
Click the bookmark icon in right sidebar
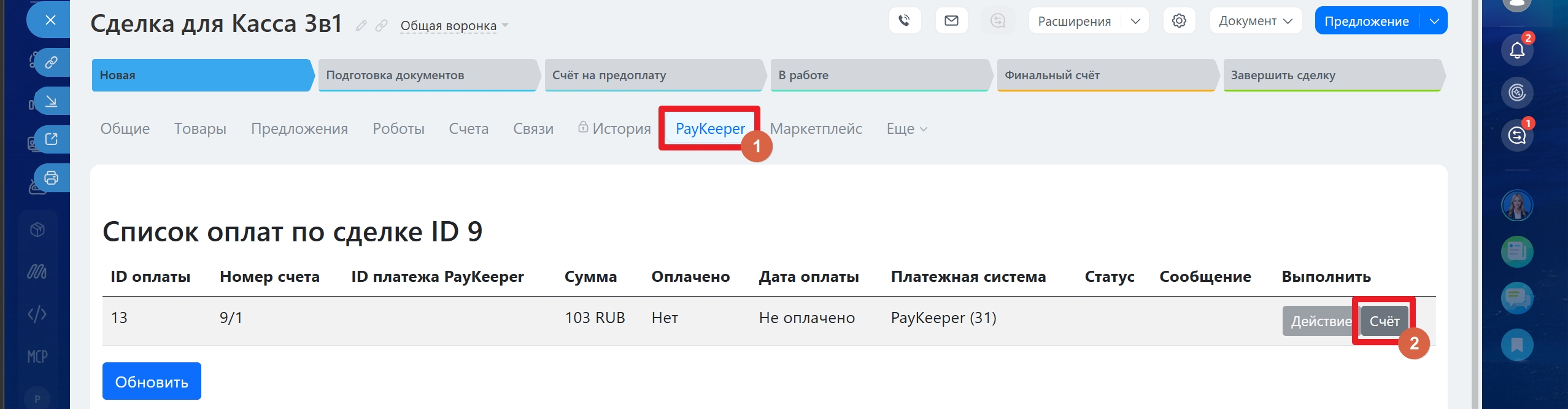1516,345
